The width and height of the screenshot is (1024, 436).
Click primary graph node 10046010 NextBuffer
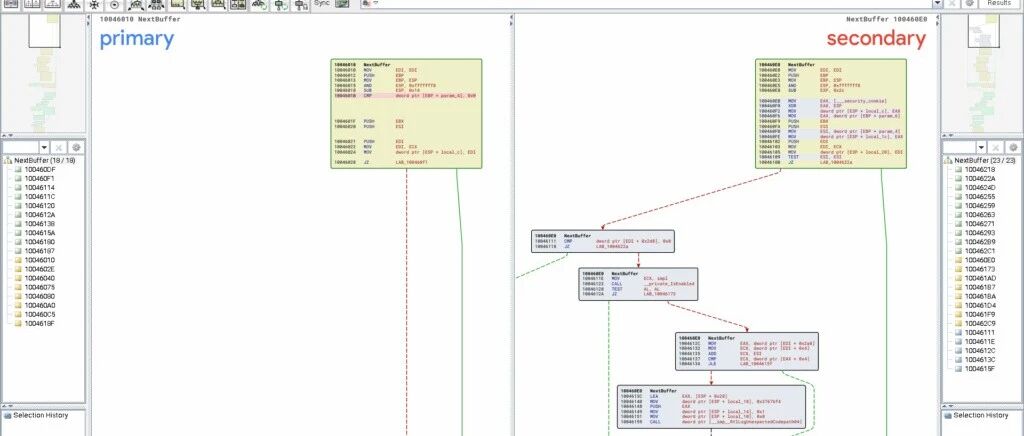(406, 114)
